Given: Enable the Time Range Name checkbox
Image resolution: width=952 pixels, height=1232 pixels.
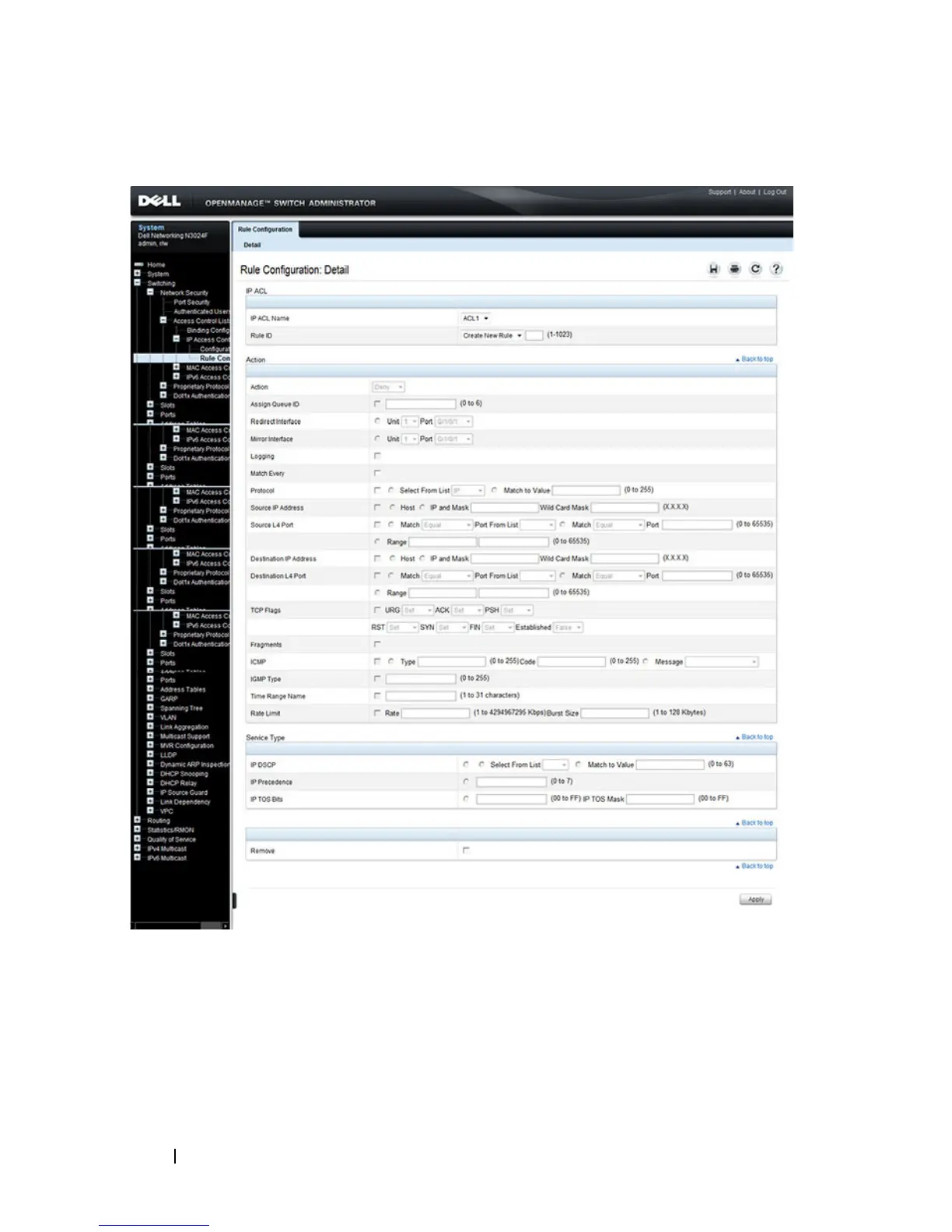Looking at the screenshot, I should 377,695.
